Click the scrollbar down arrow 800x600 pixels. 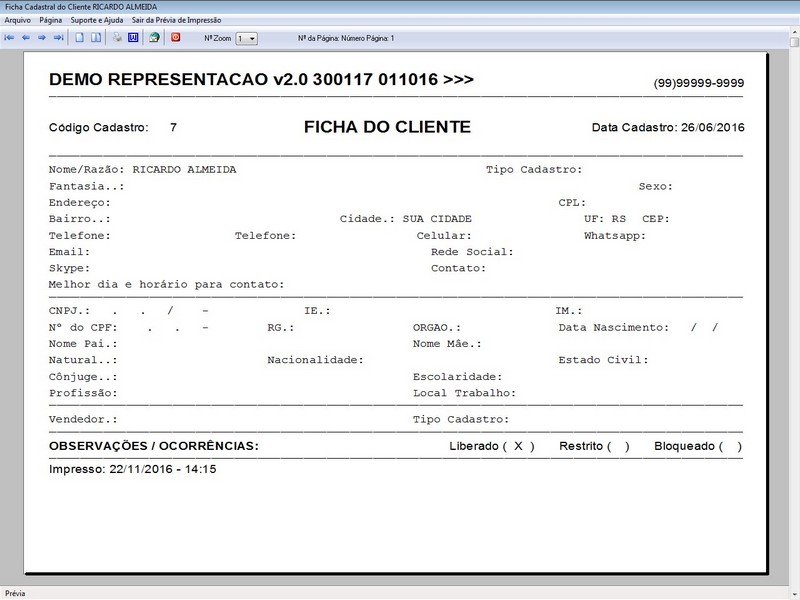tap(793, 580)
